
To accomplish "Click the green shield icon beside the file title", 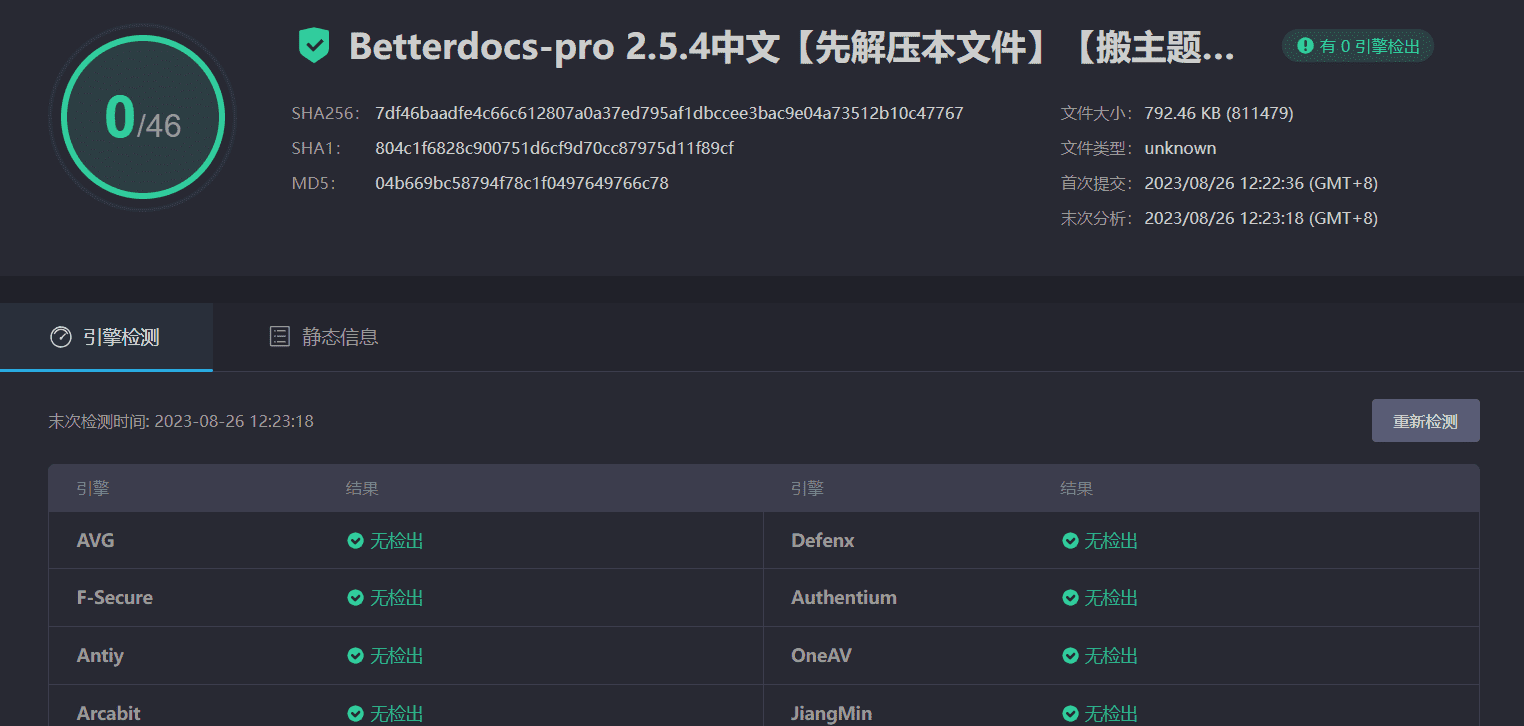I will tap(314, 46).
